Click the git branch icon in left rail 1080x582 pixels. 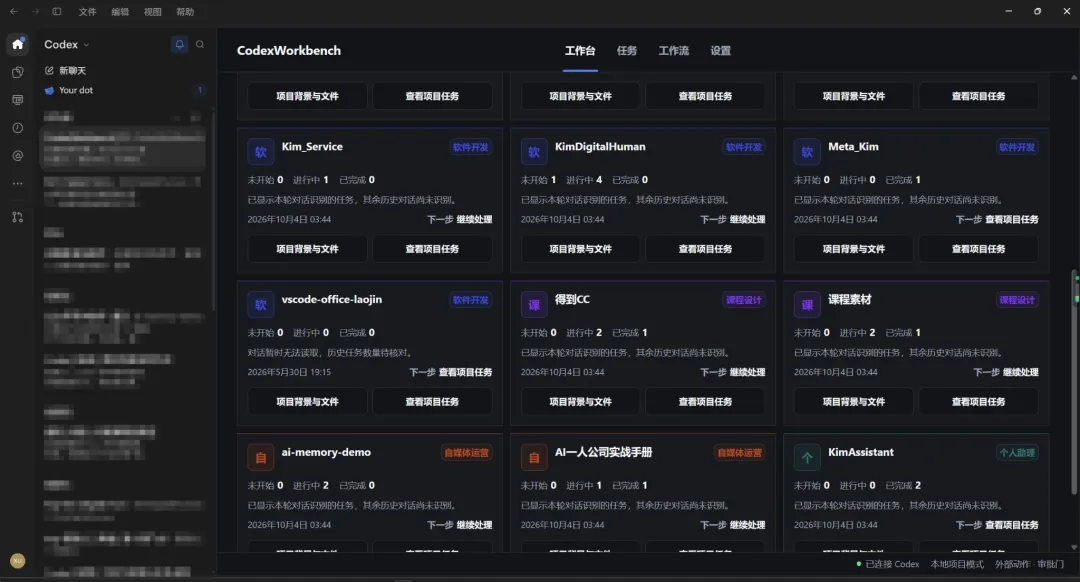coord(18,217)
